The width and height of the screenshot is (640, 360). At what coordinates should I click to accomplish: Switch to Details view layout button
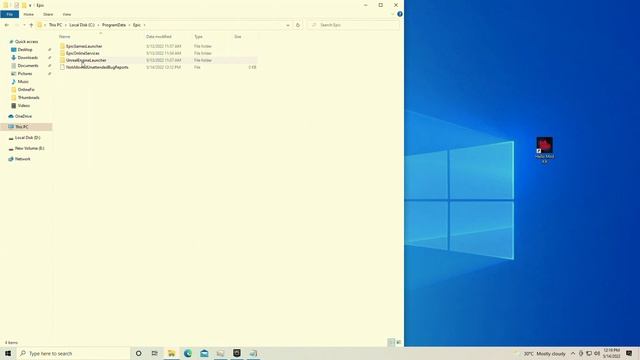(x=391, y=342)
